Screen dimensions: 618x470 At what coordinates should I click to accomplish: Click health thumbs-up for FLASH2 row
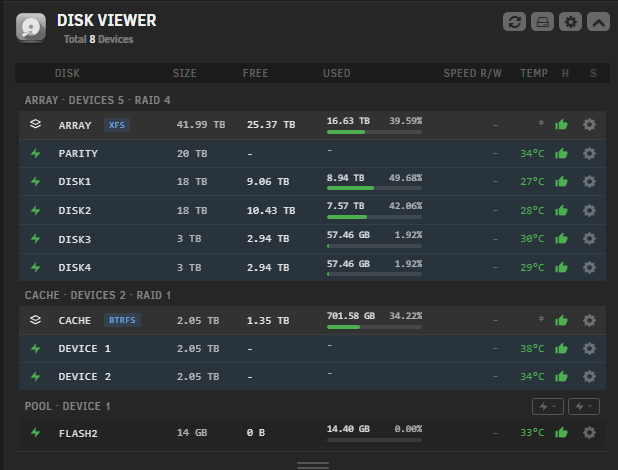click(561, 433)
